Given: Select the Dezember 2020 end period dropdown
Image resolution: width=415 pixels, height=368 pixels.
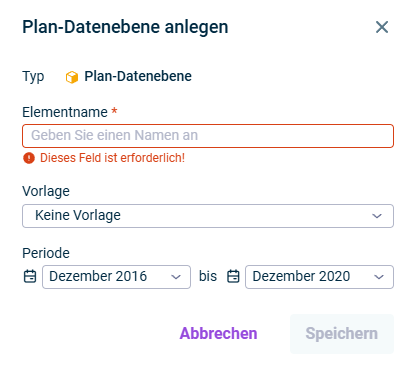Looking at the screenshot, I should tap(319, 277).
